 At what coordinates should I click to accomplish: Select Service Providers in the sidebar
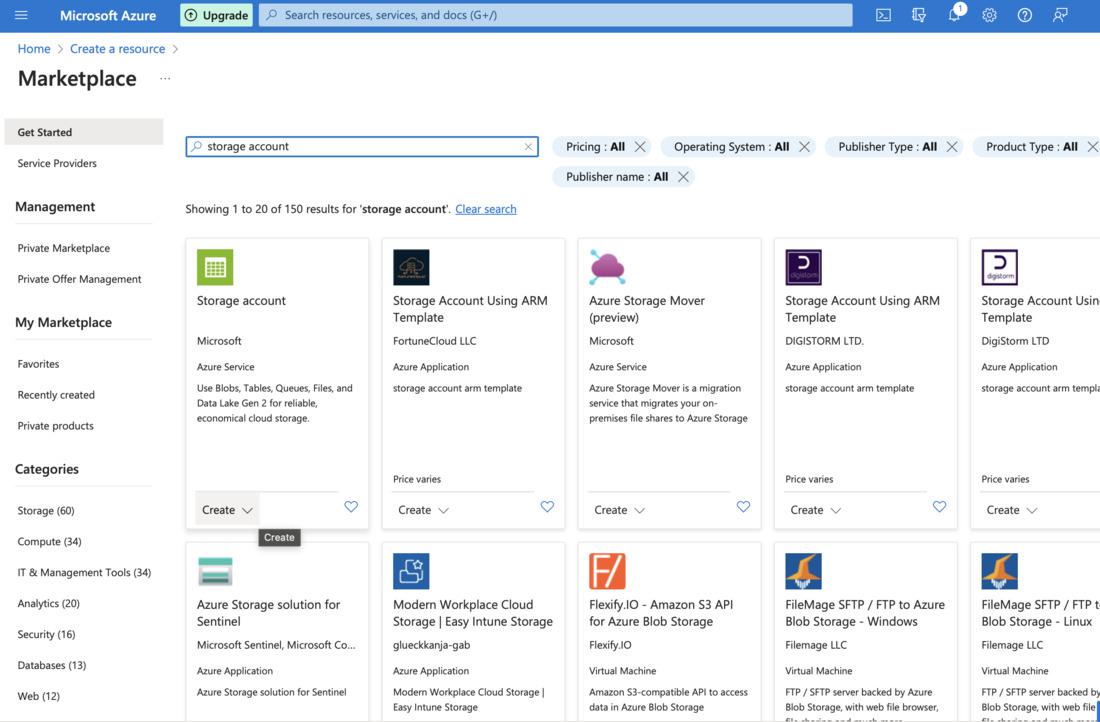click(57, 163)
